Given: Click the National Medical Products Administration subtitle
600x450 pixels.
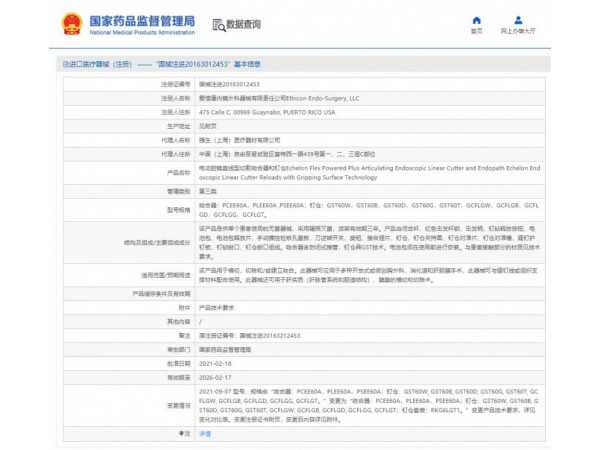Looking at the screenshot, I should [142, 33].
